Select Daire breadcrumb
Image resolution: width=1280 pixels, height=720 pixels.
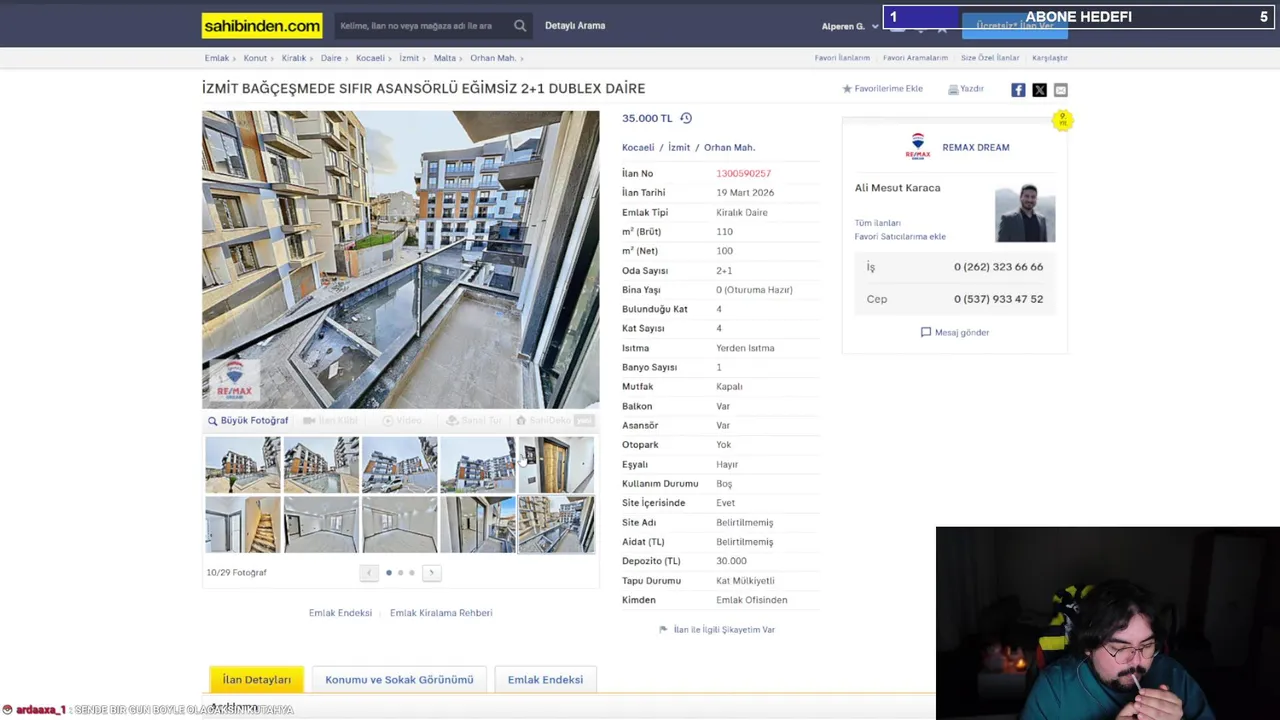(x=331, y=58)
